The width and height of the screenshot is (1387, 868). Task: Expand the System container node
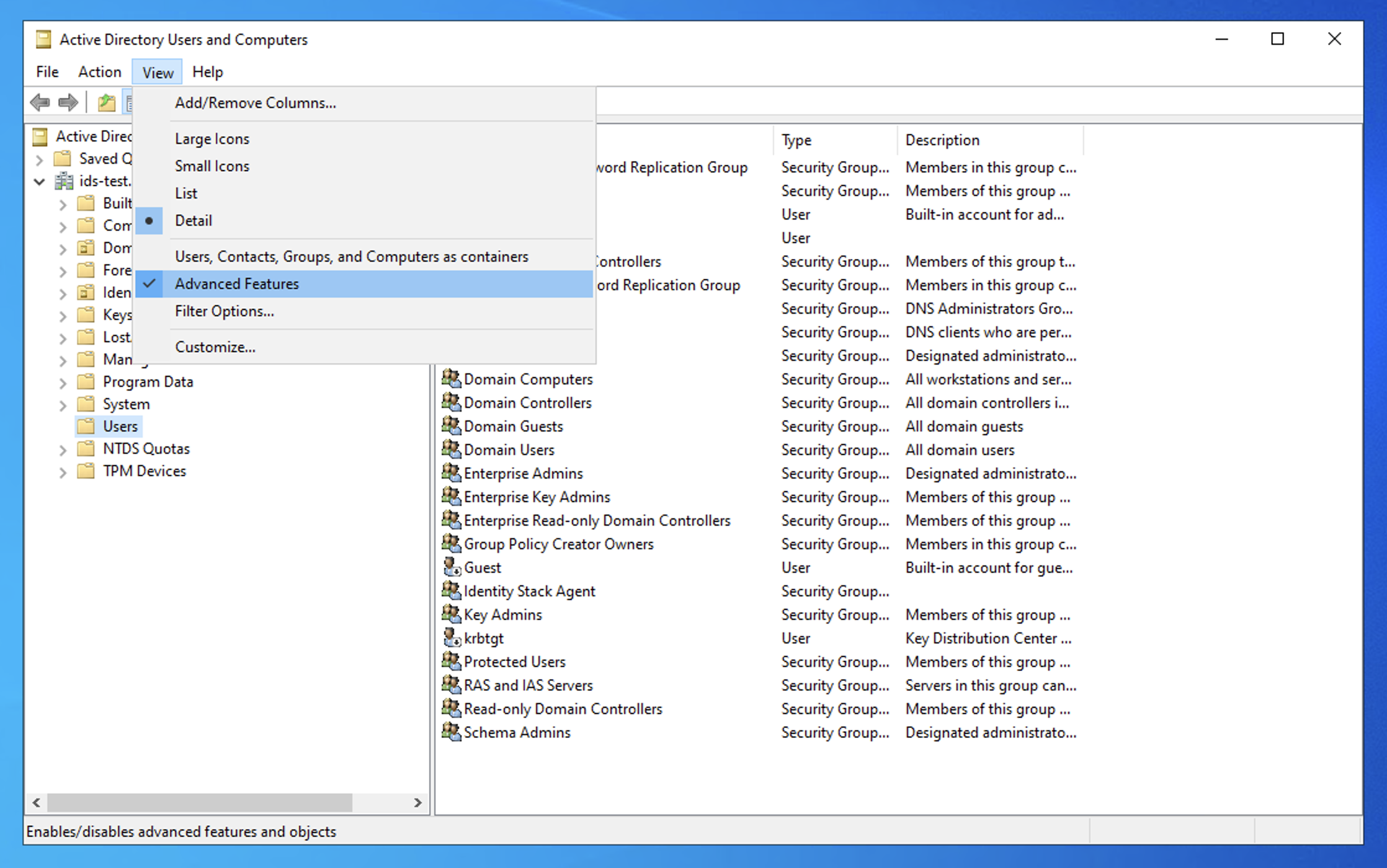point(63,405)
